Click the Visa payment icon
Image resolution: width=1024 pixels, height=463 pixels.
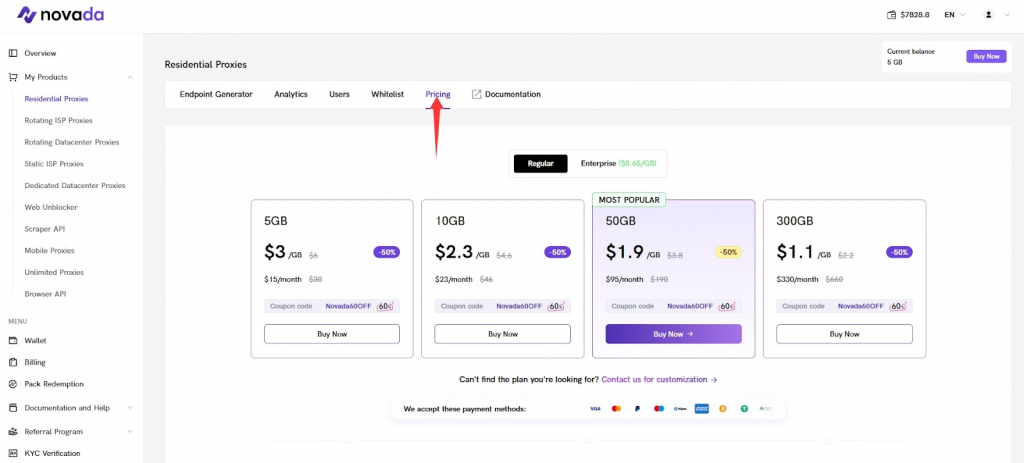595,409
